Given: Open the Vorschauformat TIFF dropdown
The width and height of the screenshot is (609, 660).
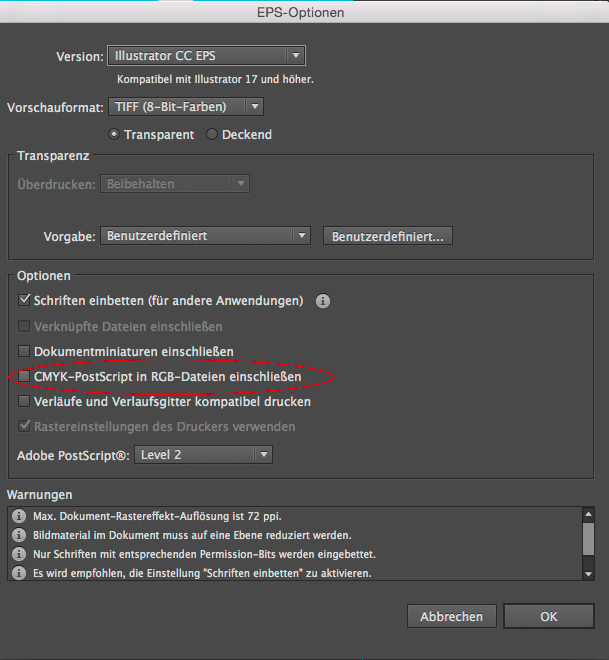Looking at the screenshot, I should (187, 106).
